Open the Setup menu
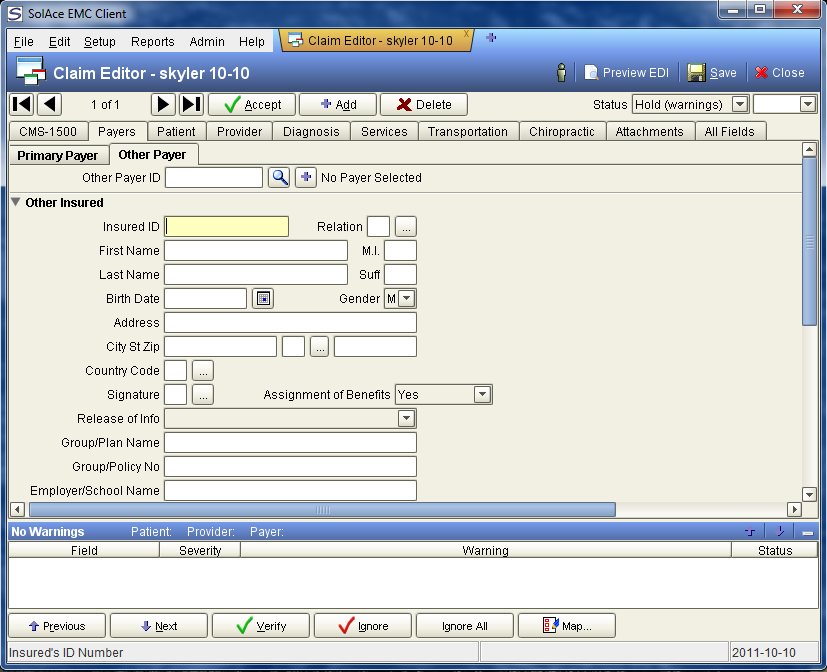Screen dimensions: 827x672 100,42
